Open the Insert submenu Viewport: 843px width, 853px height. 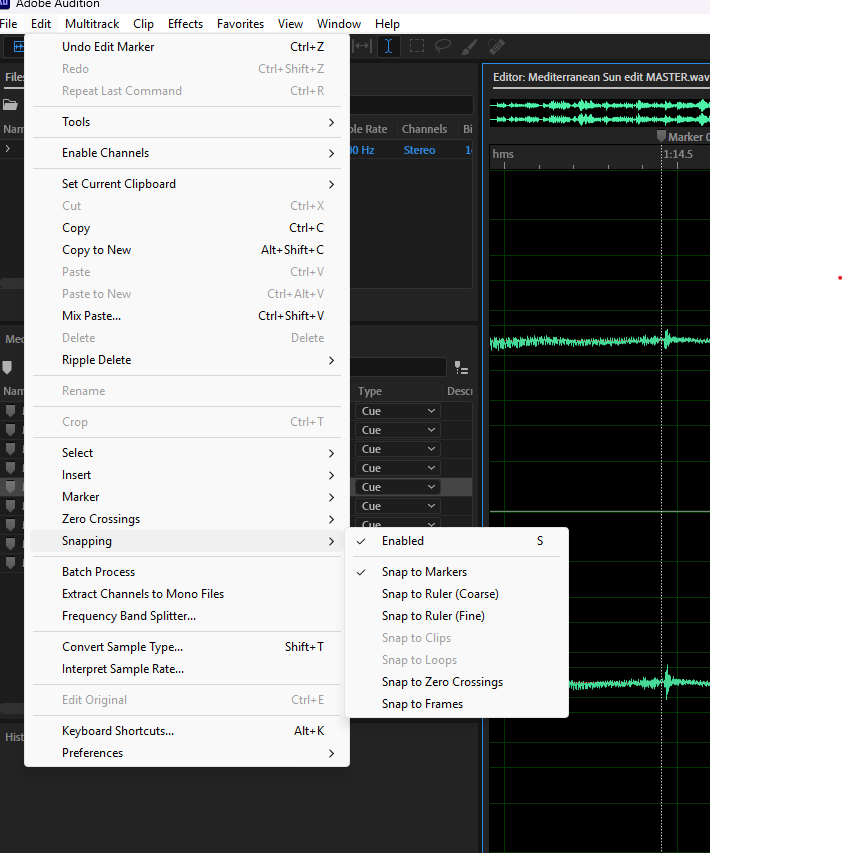tap(187, 475)
